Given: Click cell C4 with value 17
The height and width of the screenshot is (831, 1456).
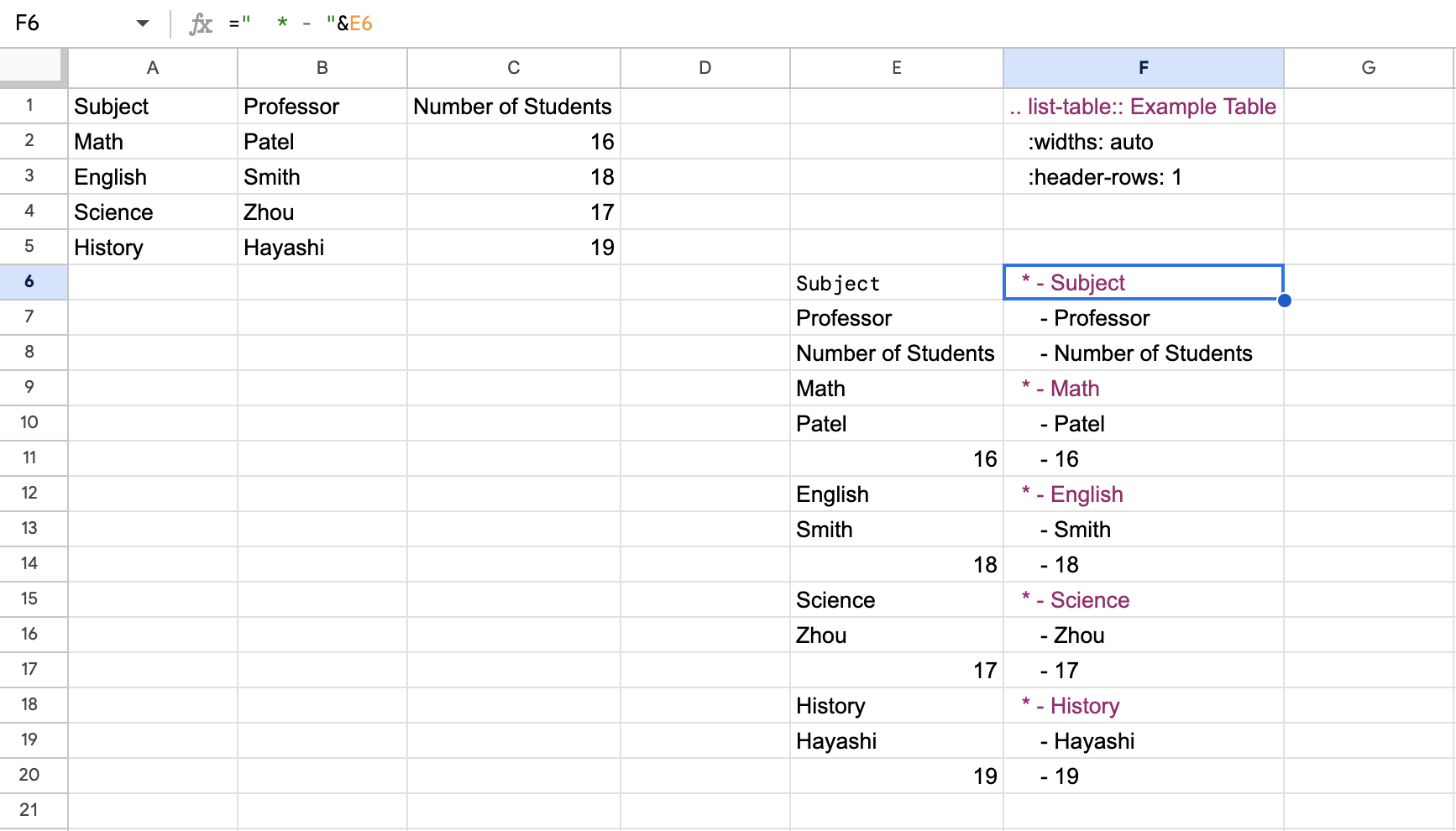Looking at the screenshot, I should coord(514,212).
